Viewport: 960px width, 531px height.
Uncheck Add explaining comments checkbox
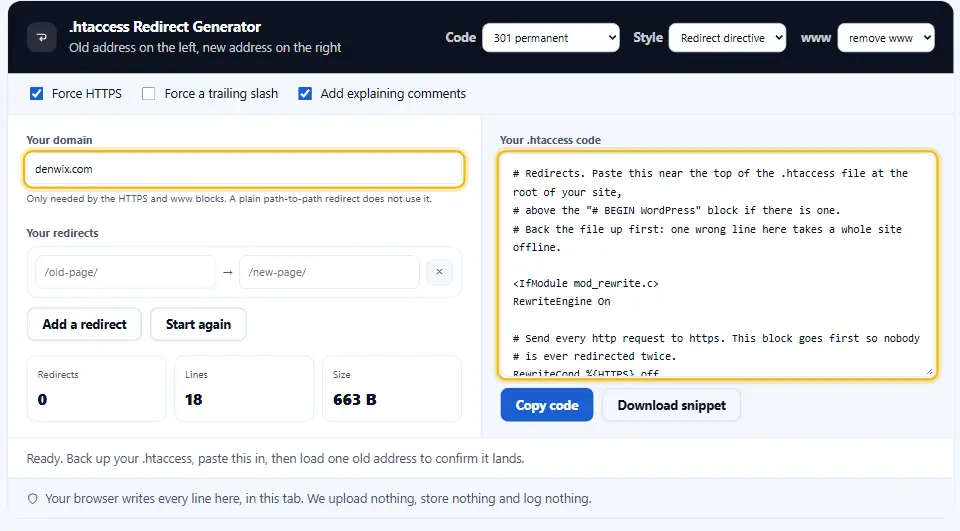coord(305,94)
